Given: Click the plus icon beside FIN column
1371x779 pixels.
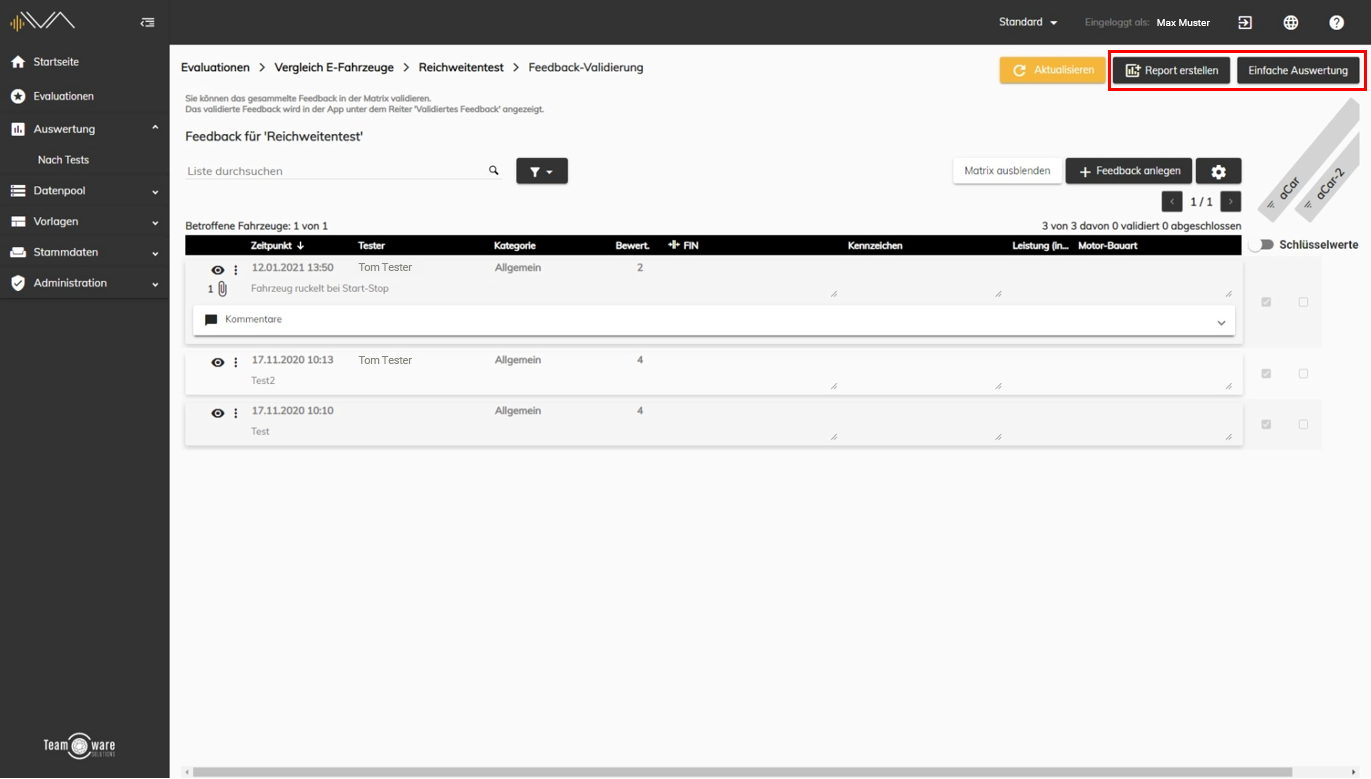Looking at the screenshot, I should pos(673,245).
